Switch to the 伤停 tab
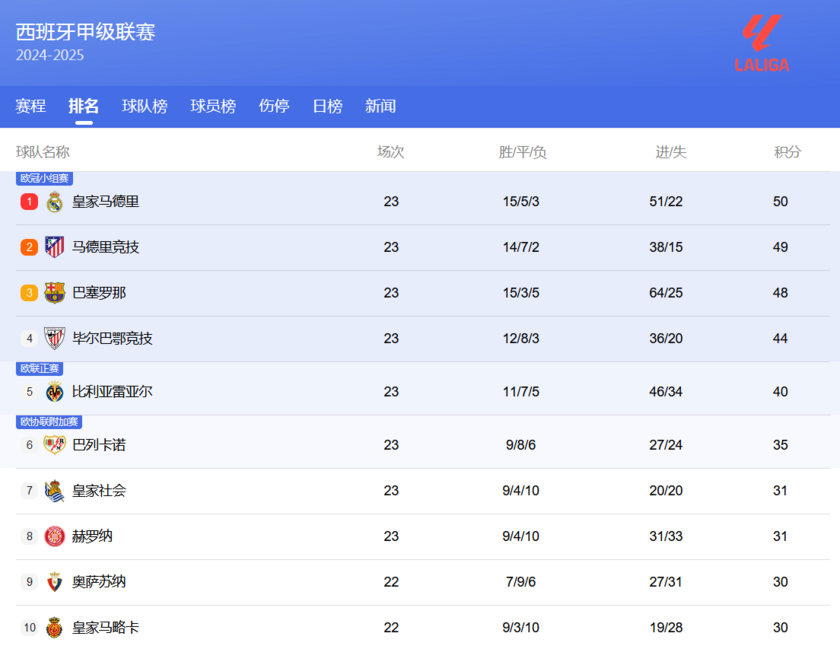Screen dimensions: 840x649 273,106
